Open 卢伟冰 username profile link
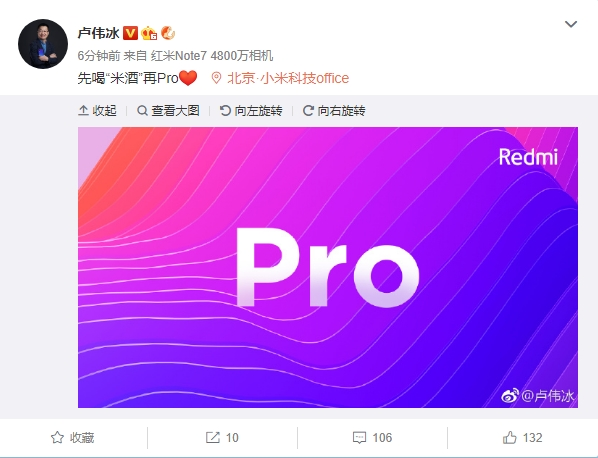The height and width of the screenshot is (458, 598). point(98,33)
